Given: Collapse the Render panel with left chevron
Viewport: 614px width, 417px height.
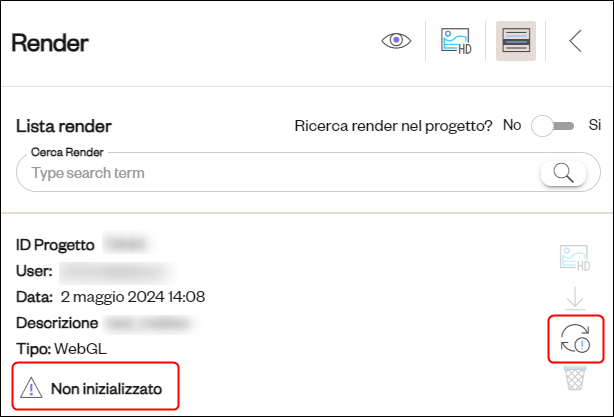Looking at the screenshot, I should (x=575, y=41).
